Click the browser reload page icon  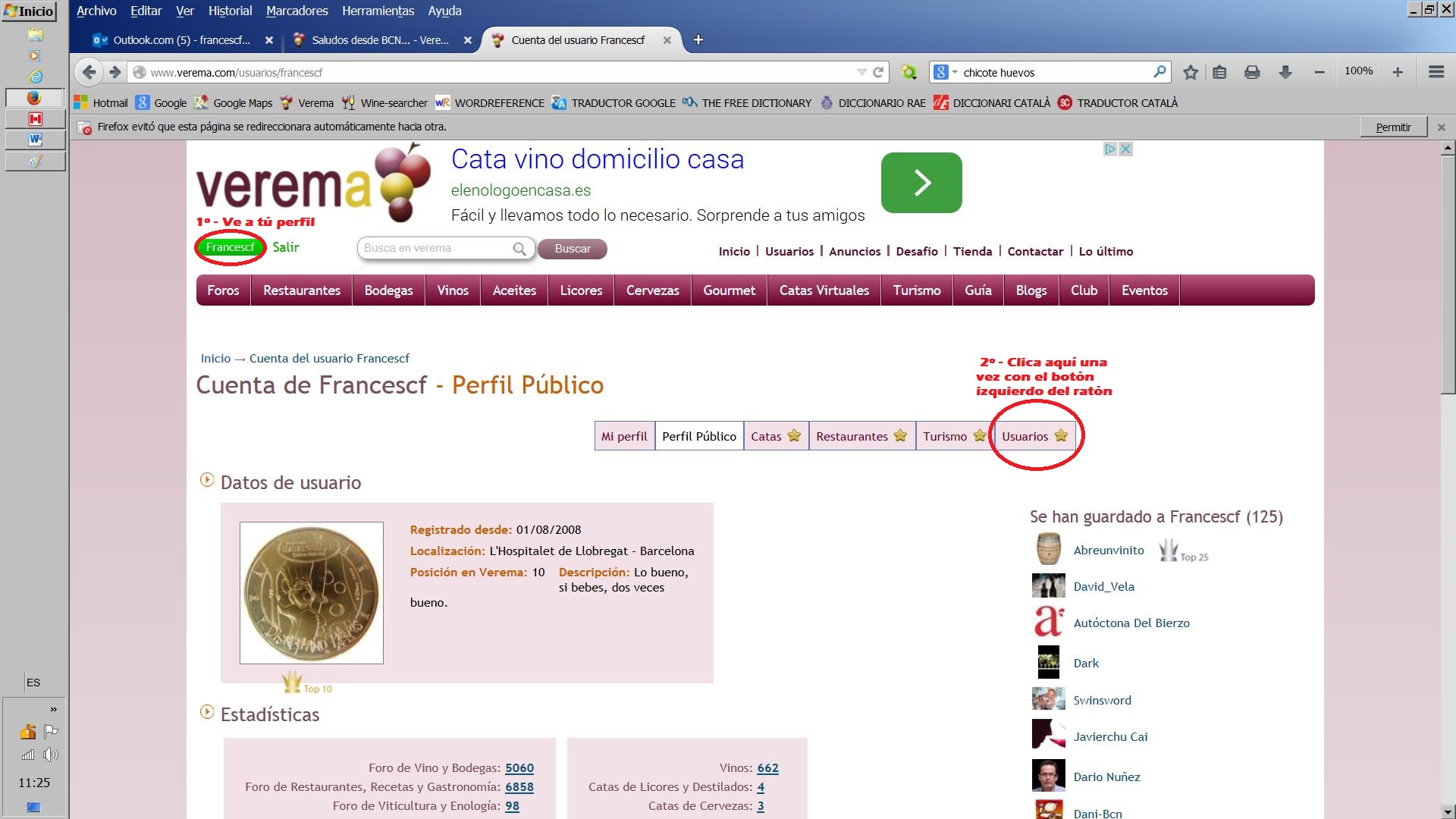point(878,72)
